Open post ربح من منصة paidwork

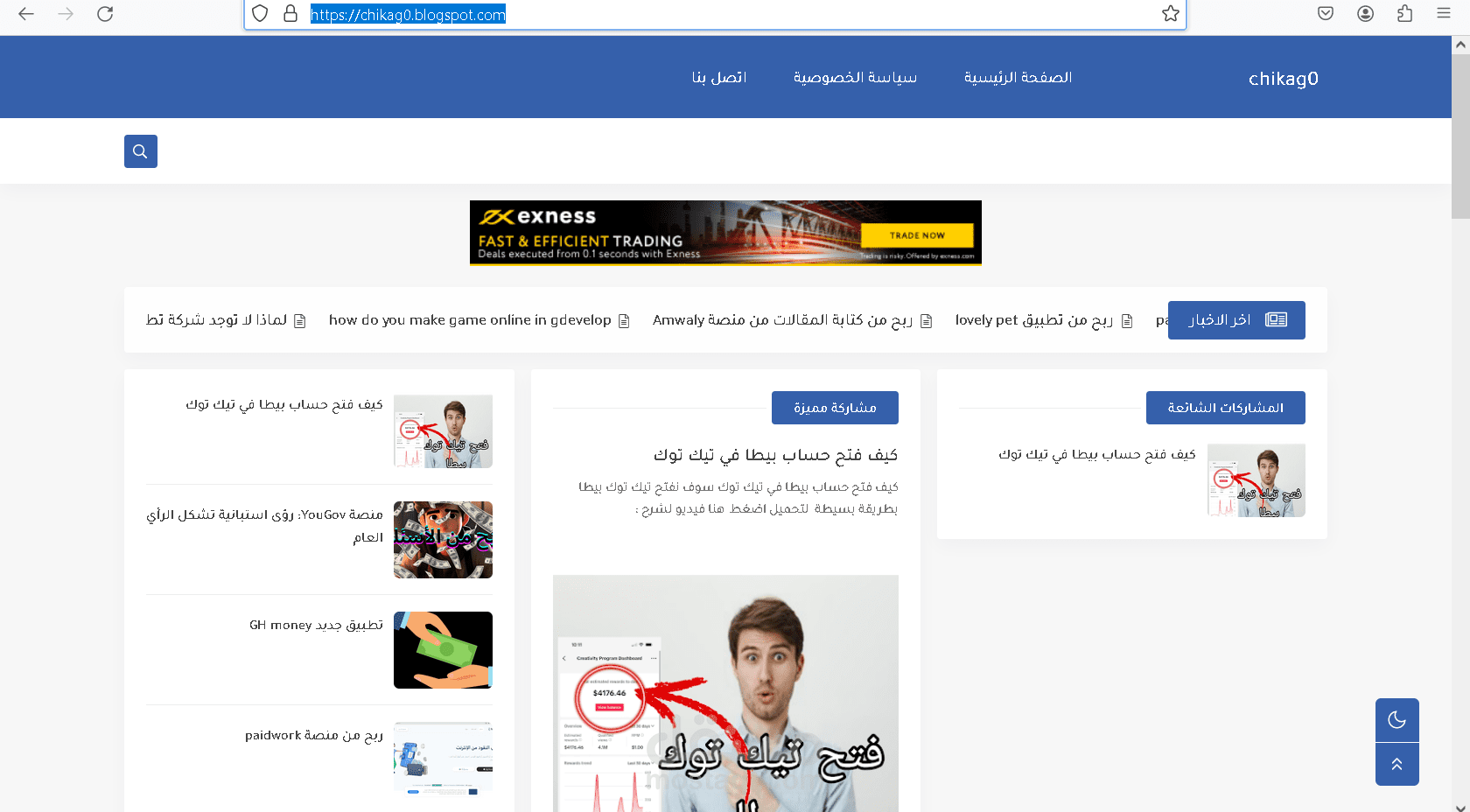pyautogui.click(x=314, y=735)
